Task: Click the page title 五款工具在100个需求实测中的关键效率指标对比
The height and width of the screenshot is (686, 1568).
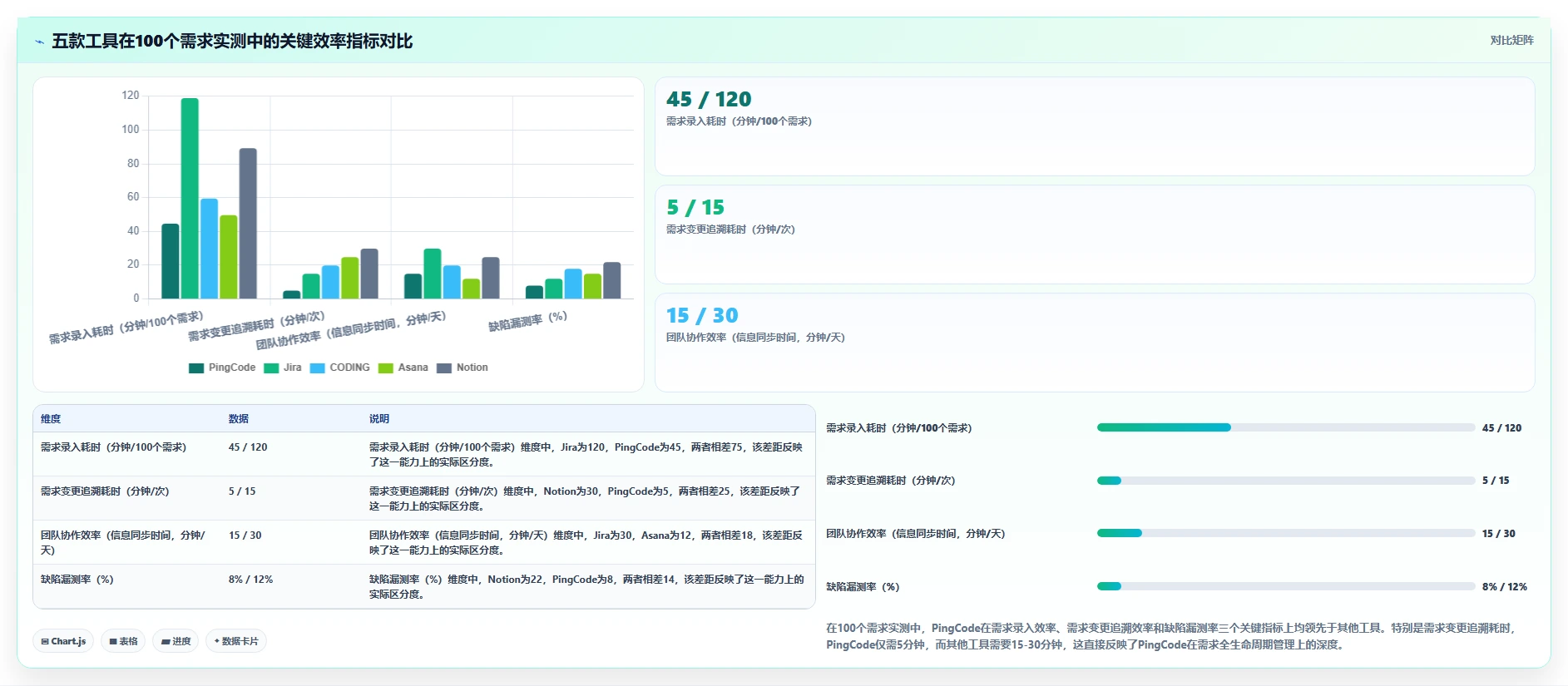Action: (232, 42)
